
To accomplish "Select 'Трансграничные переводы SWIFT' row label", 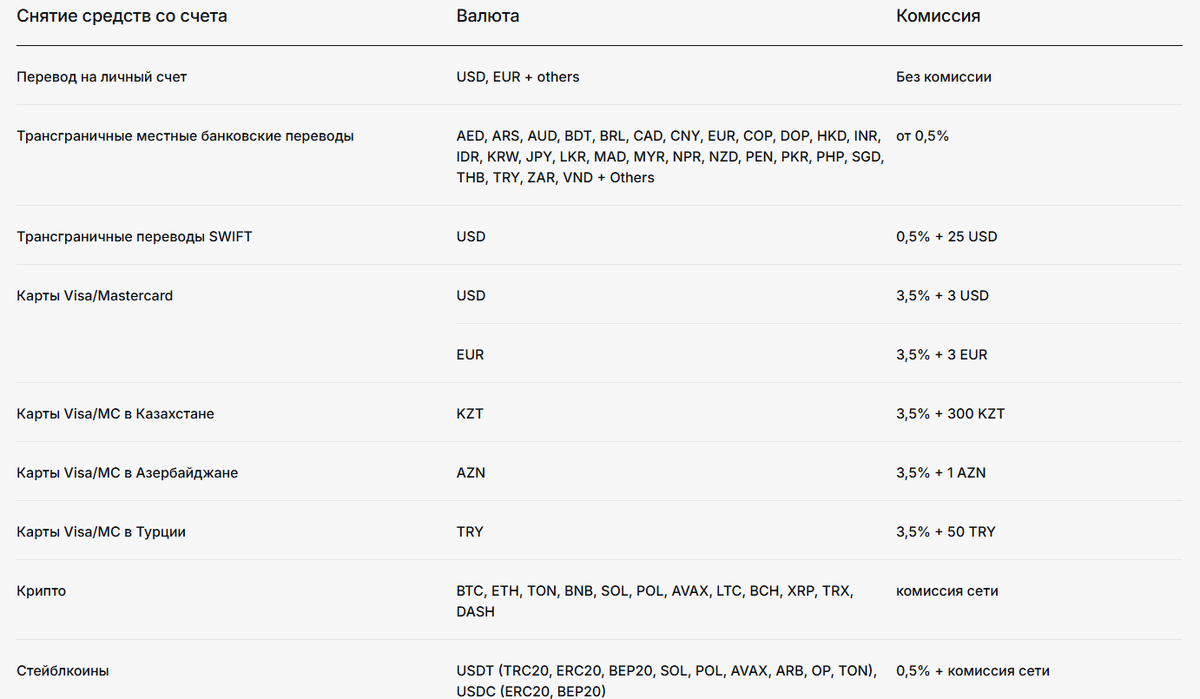I will point(134,237).
